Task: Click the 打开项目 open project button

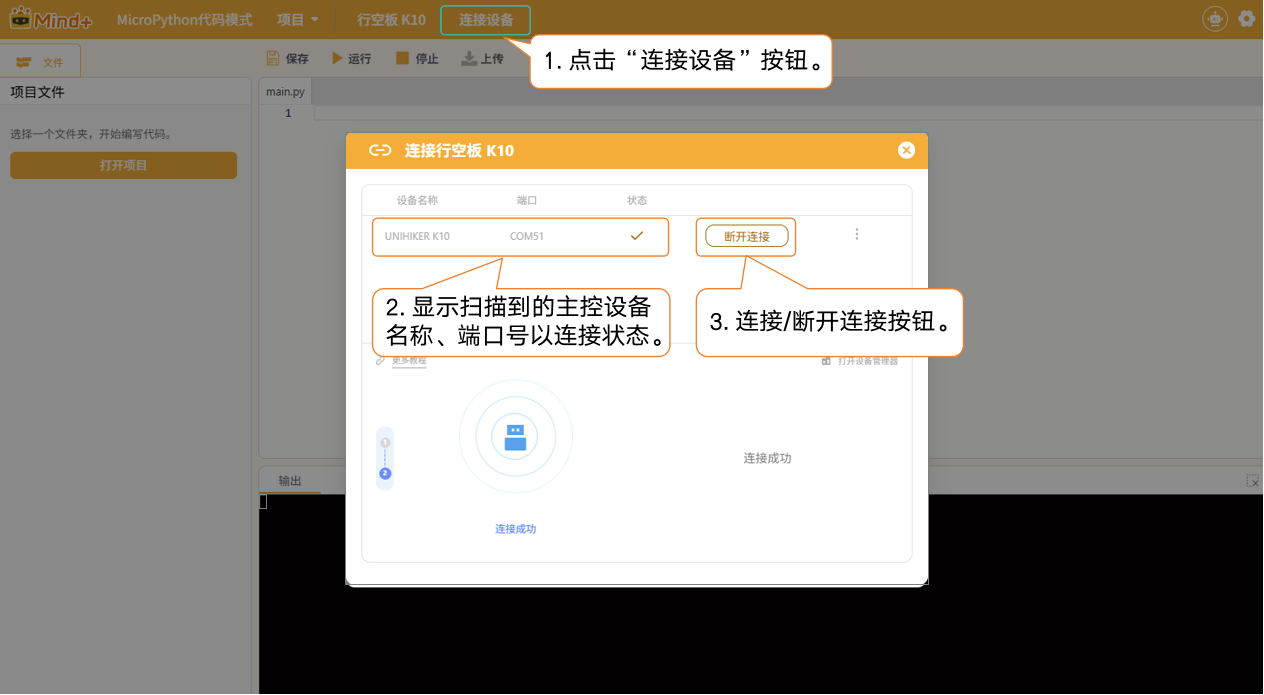Action: [x=123, y=166]
